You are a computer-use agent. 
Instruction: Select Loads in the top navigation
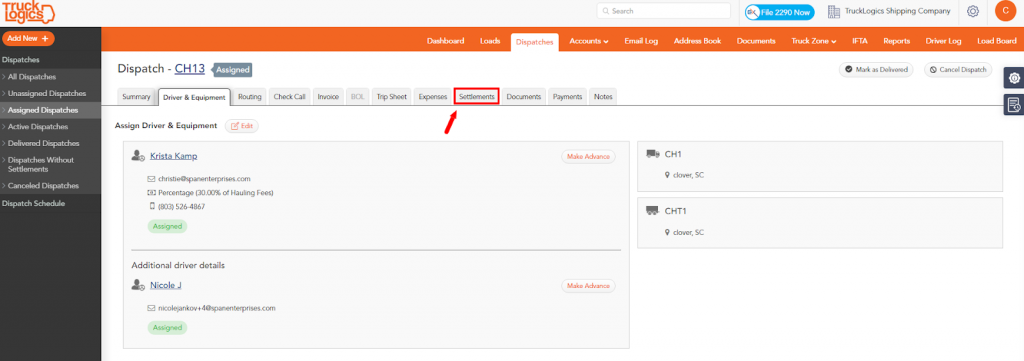pos(490,40)
